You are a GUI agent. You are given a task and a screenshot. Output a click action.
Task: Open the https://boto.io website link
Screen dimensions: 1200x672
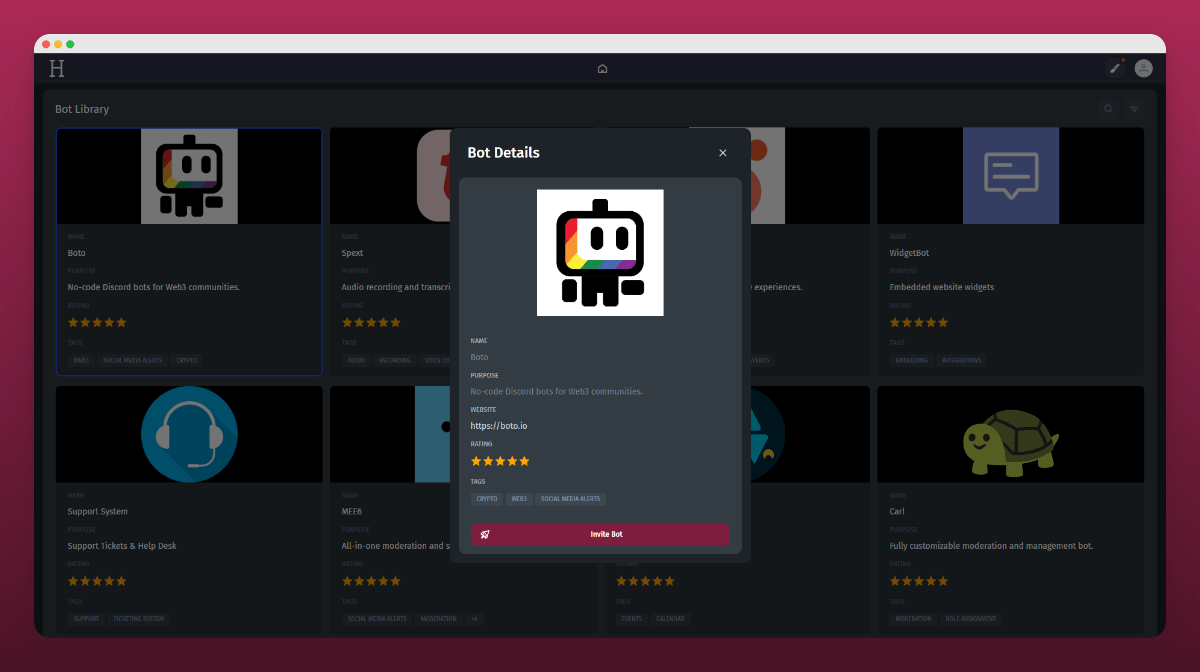click(499, 426)
